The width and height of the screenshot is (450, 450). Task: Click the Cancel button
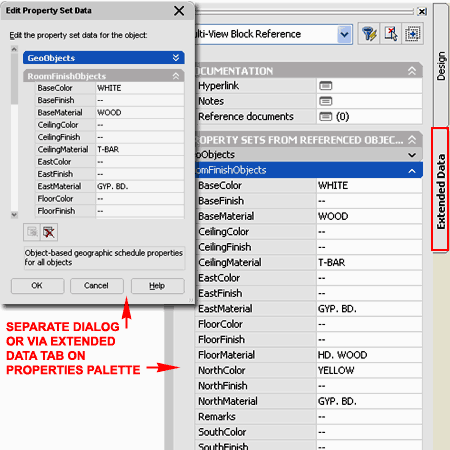[97, 286]
